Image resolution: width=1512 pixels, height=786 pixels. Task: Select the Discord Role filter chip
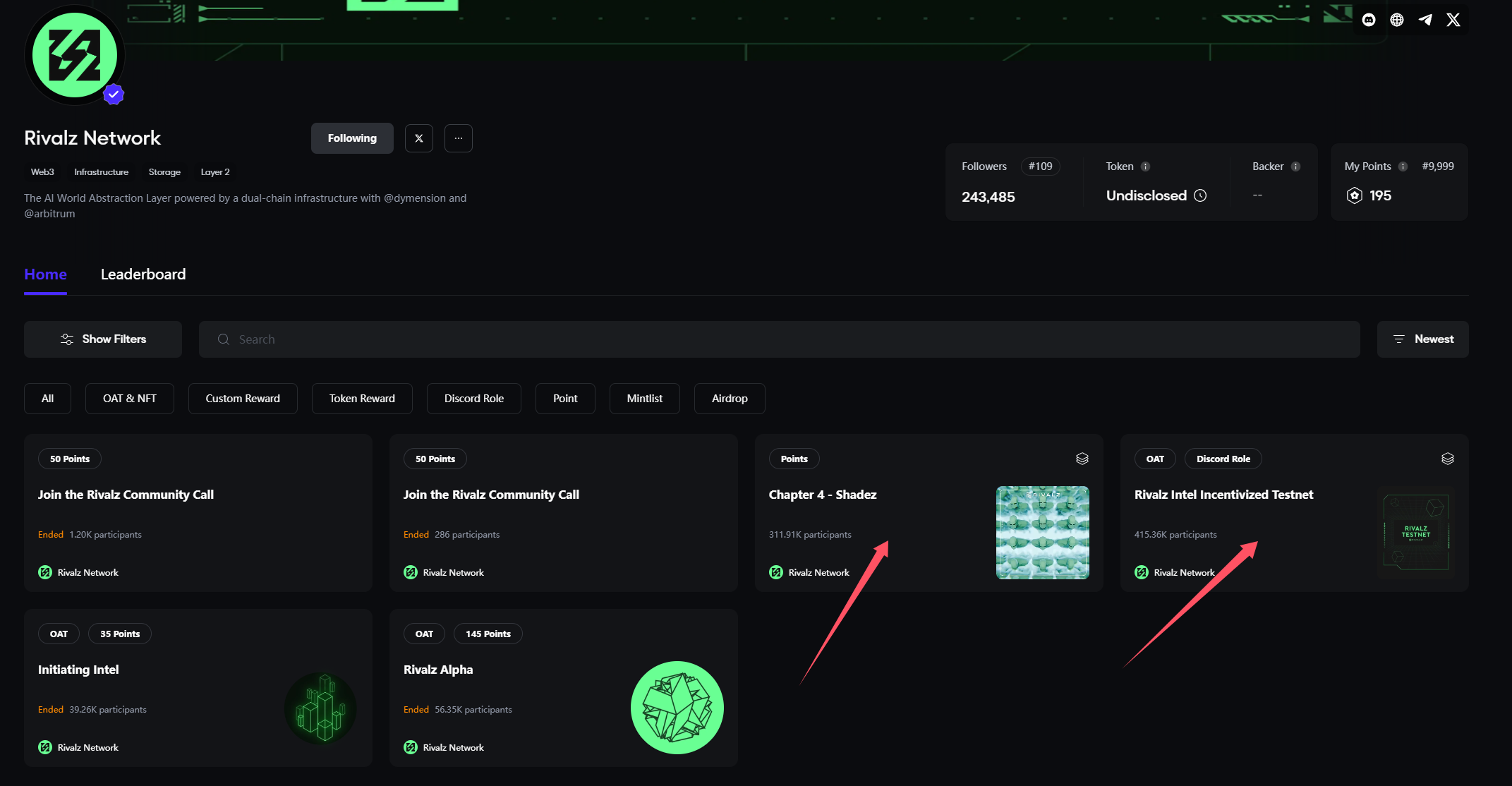[474, 399]
